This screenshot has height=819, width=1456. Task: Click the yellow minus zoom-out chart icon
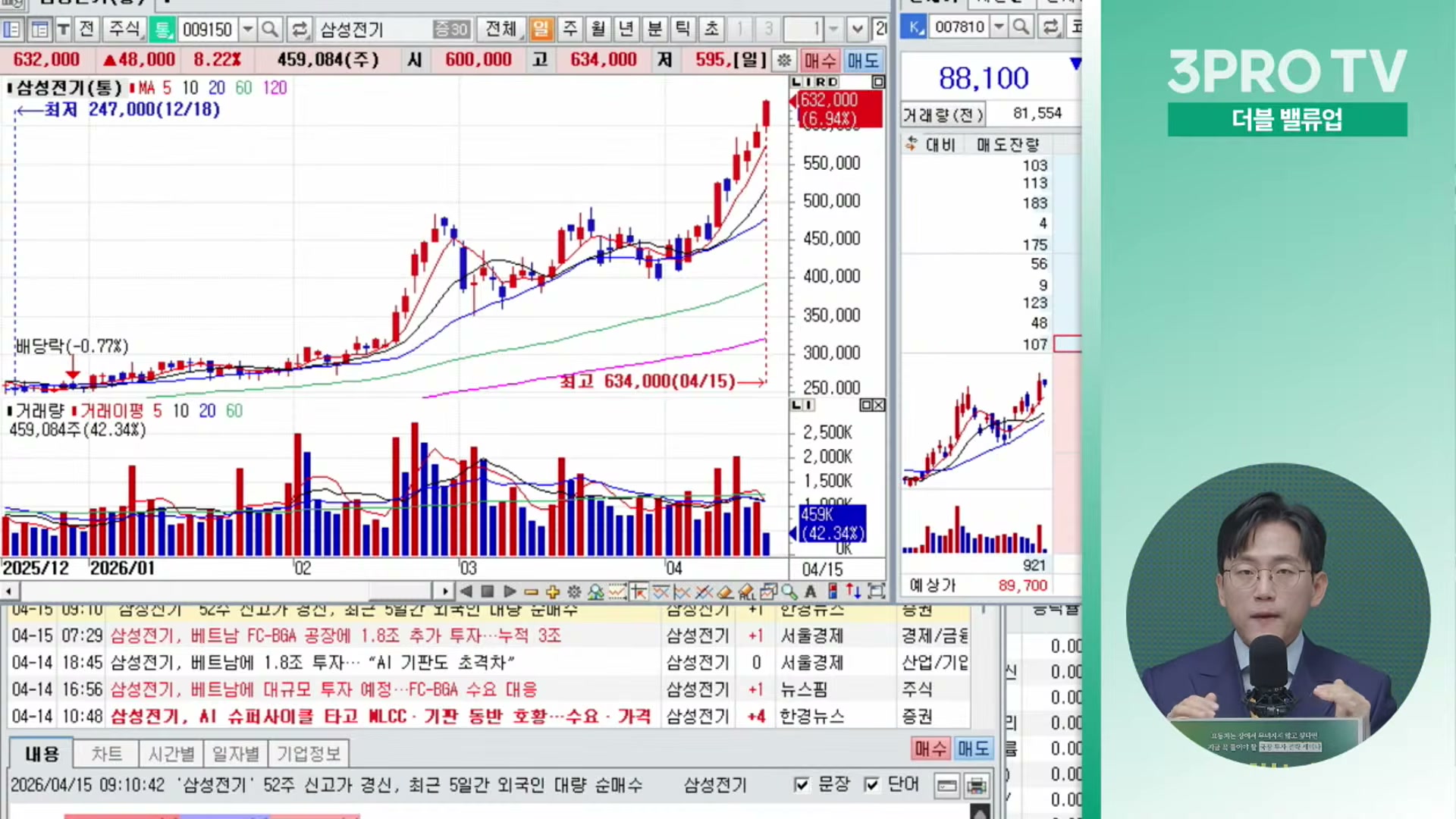point(531,591)
